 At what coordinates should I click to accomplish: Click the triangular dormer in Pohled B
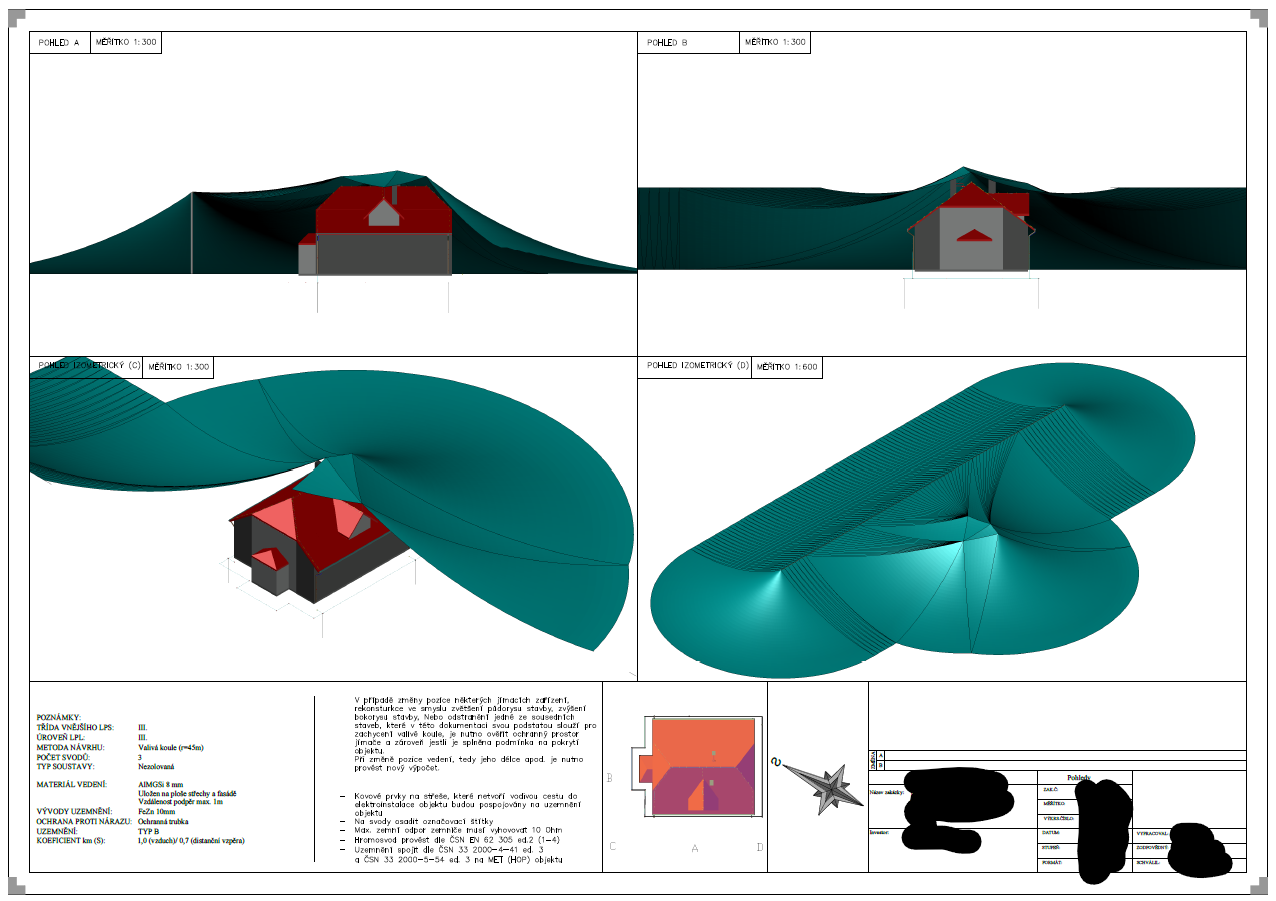[970, 235]
